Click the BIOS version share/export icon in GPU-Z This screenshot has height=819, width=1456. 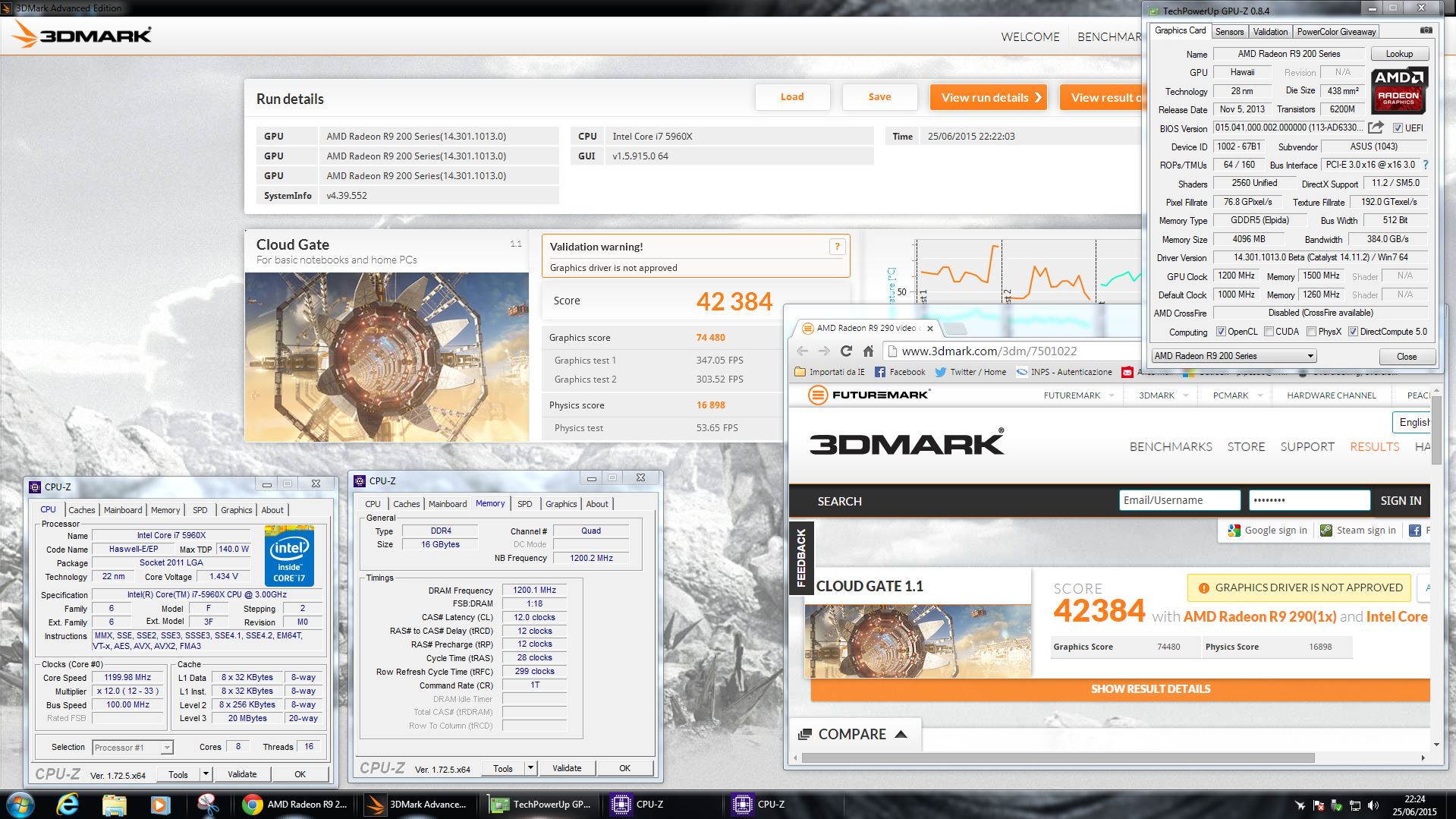pos(1376,128)
